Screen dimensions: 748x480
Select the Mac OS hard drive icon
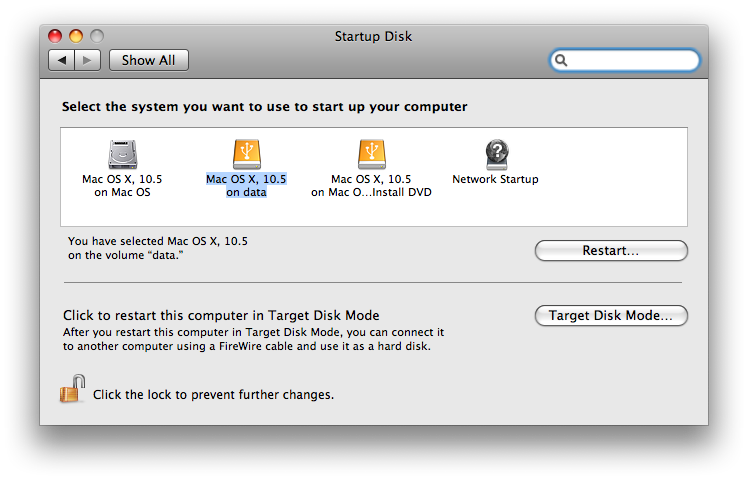coord(122,153)
